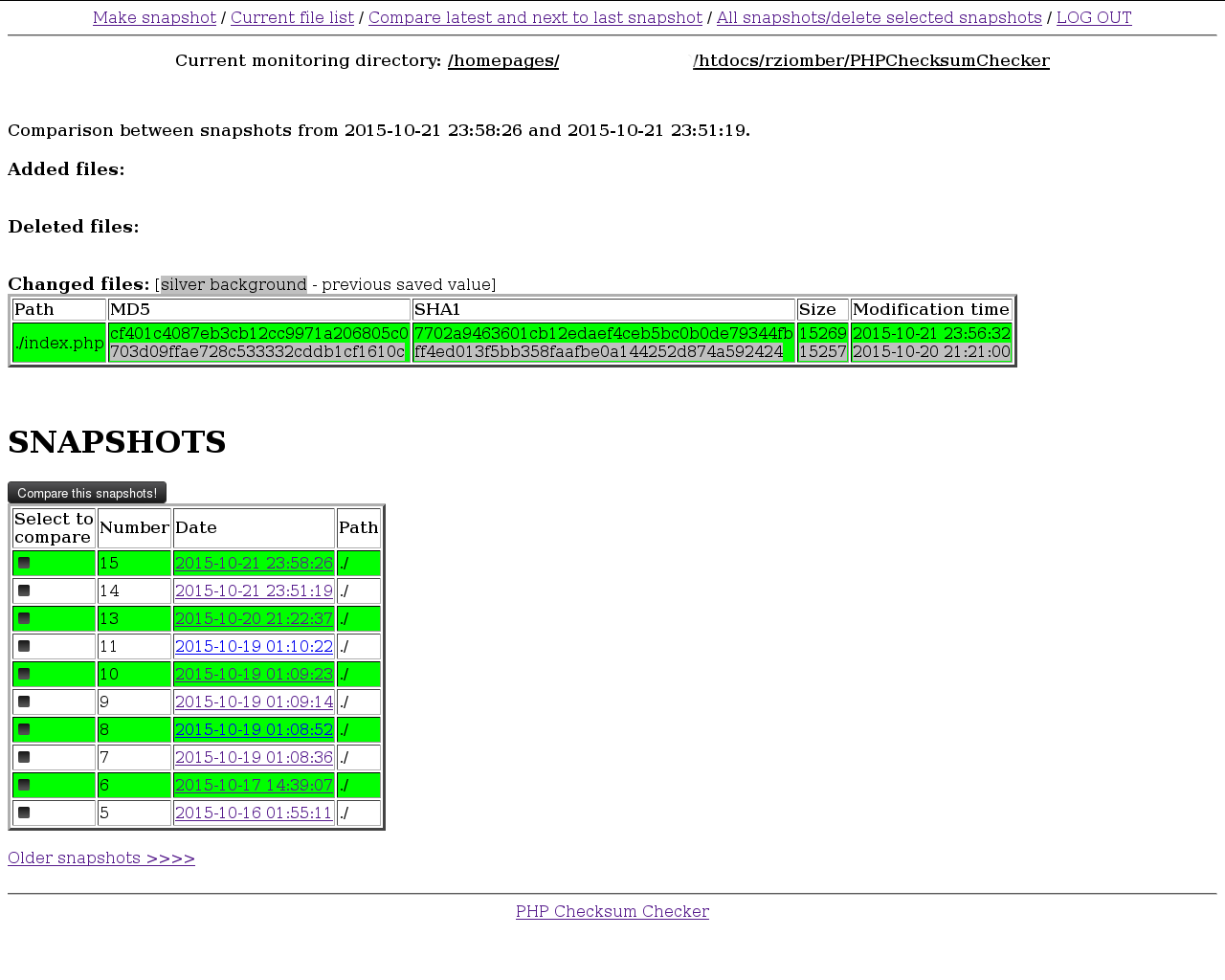Open snapshot dated 2015-10-21 23:58:26
The image size is (1225, 980).
[253, 563]
